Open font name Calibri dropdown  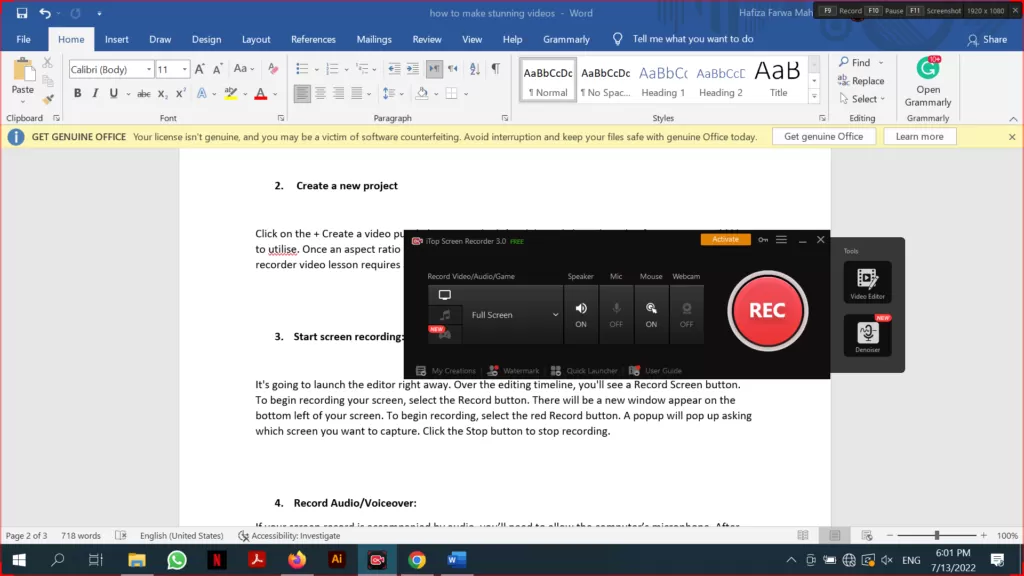coord(149,69)
